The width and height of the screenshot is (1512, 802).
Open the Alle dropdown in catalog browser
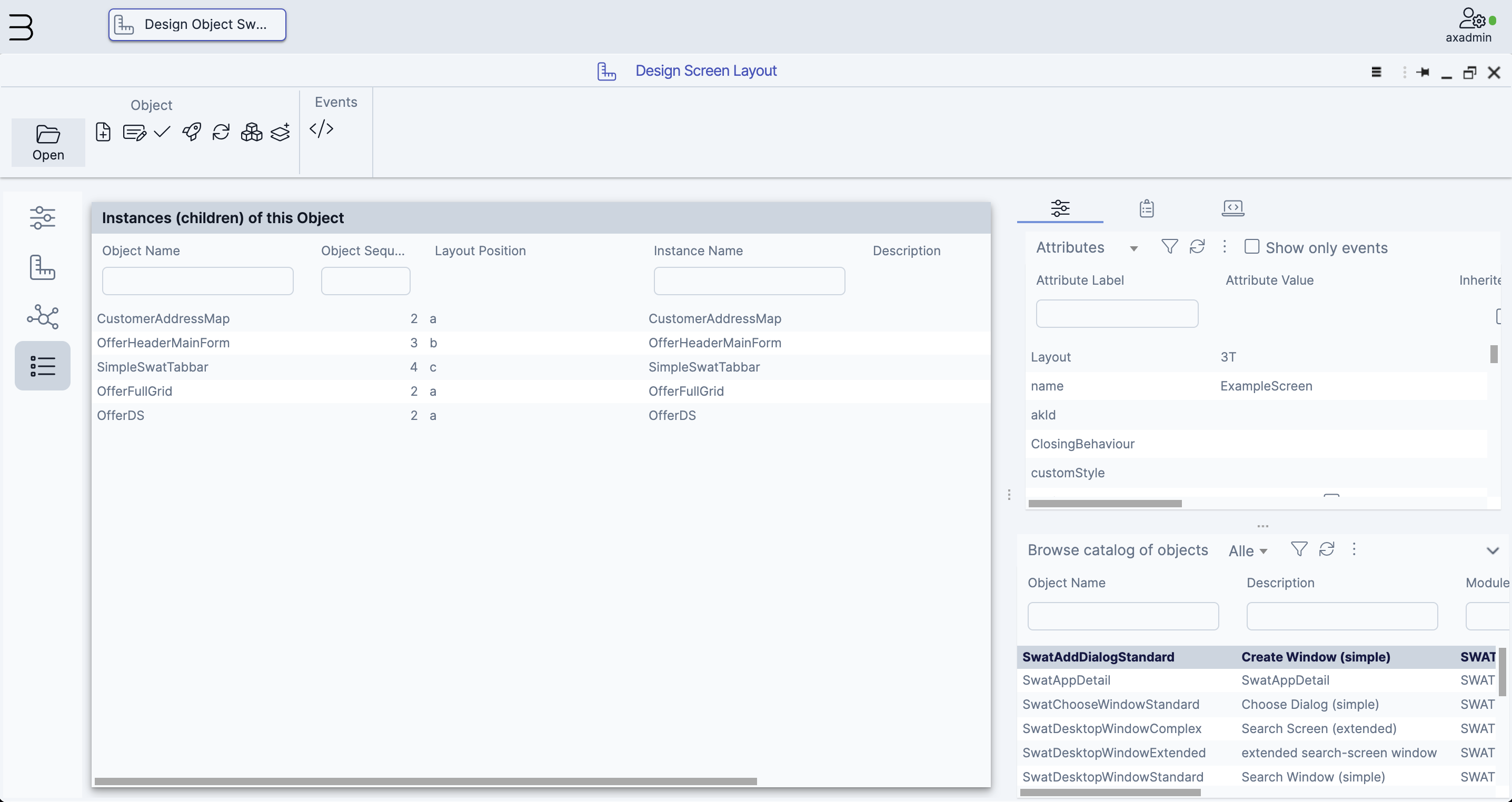(1248, 551)
